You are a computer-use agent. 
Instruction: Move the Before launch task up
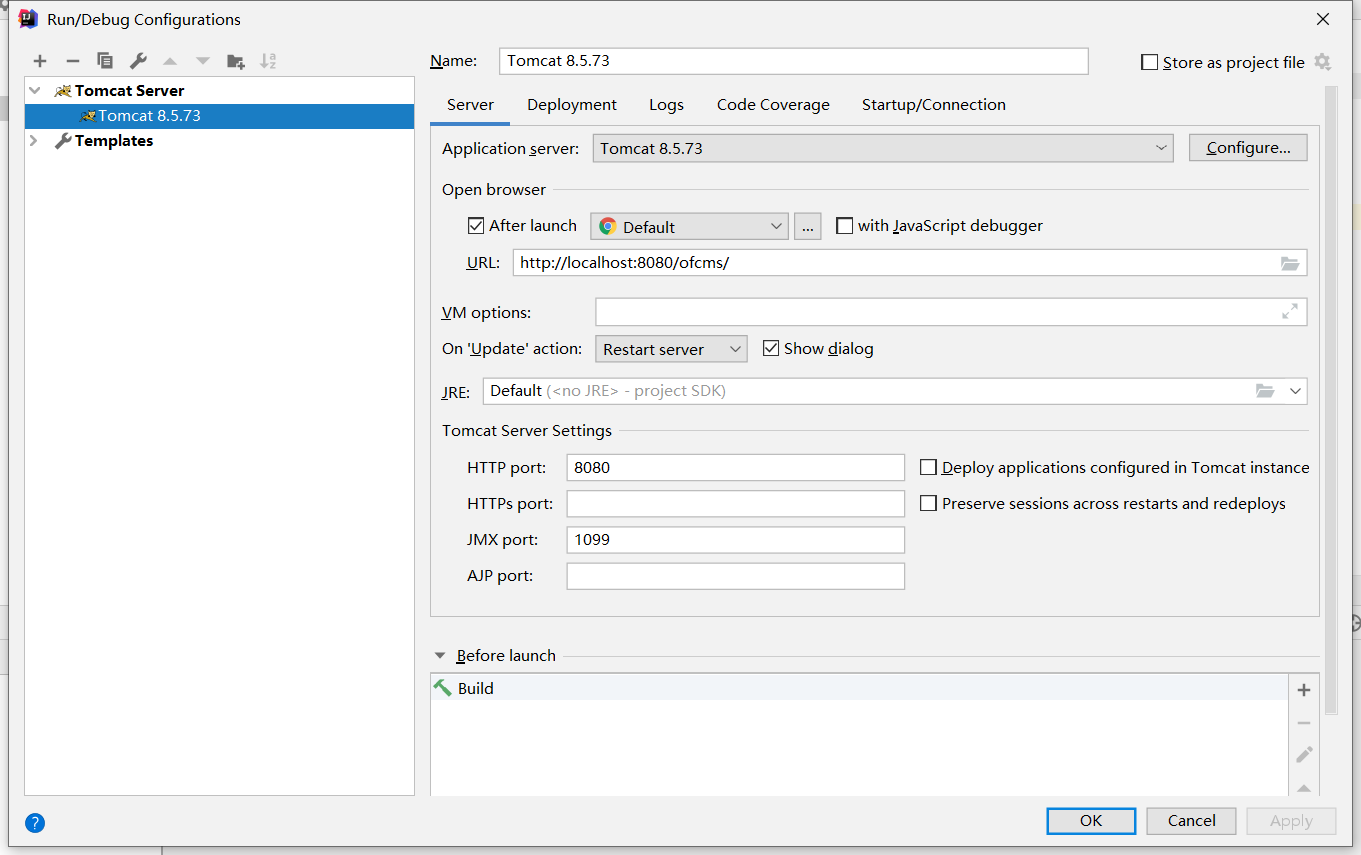1304,787
